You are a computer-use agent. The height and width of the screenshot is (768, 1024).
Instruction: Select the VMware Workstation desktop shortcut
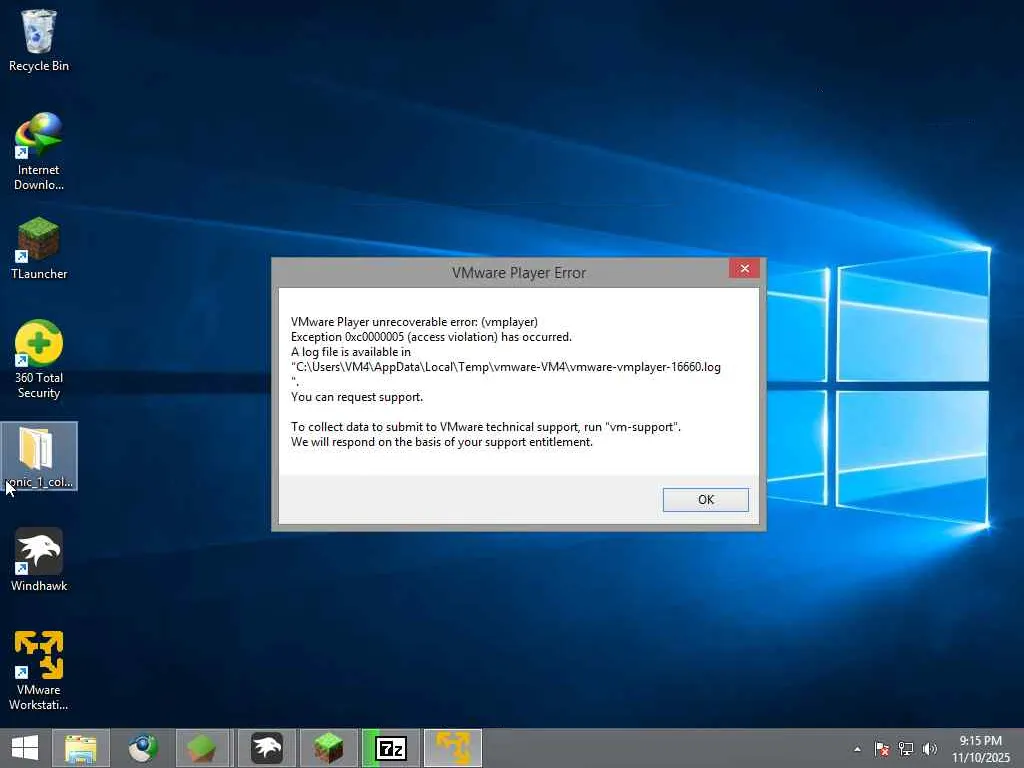point(39,671)
